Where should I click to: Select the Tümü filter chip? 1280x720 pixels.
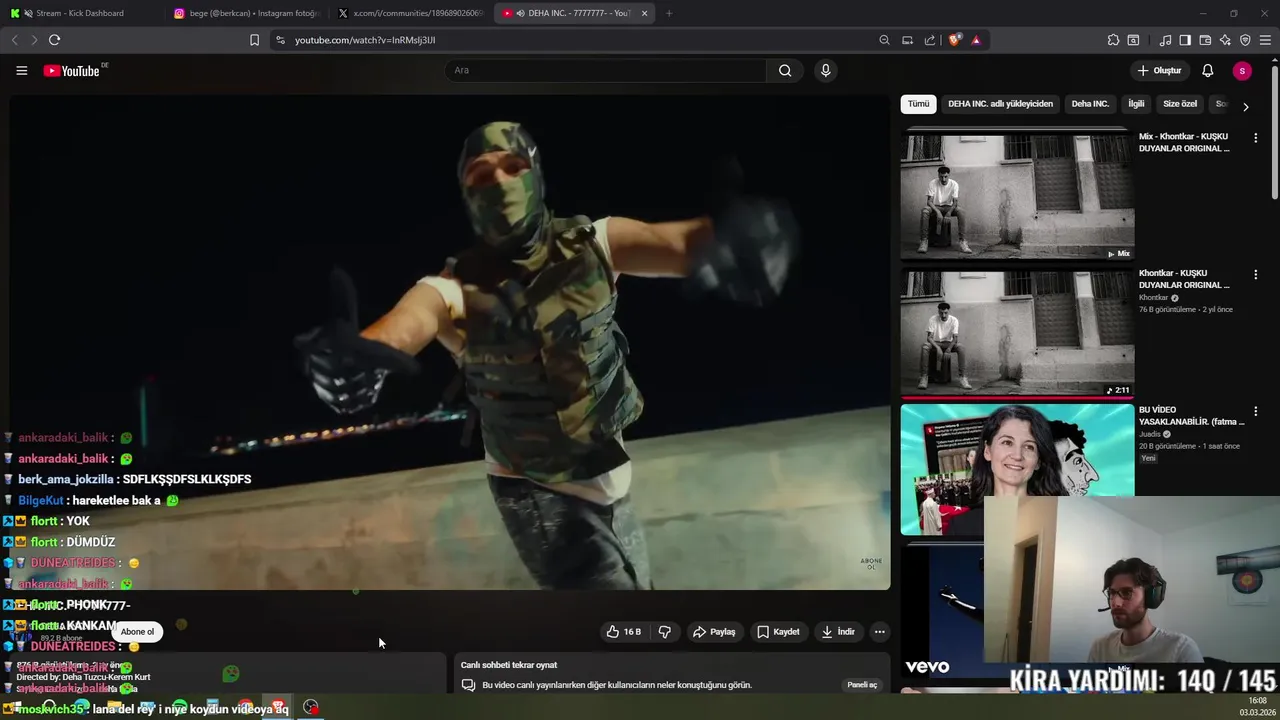(918, 104)
